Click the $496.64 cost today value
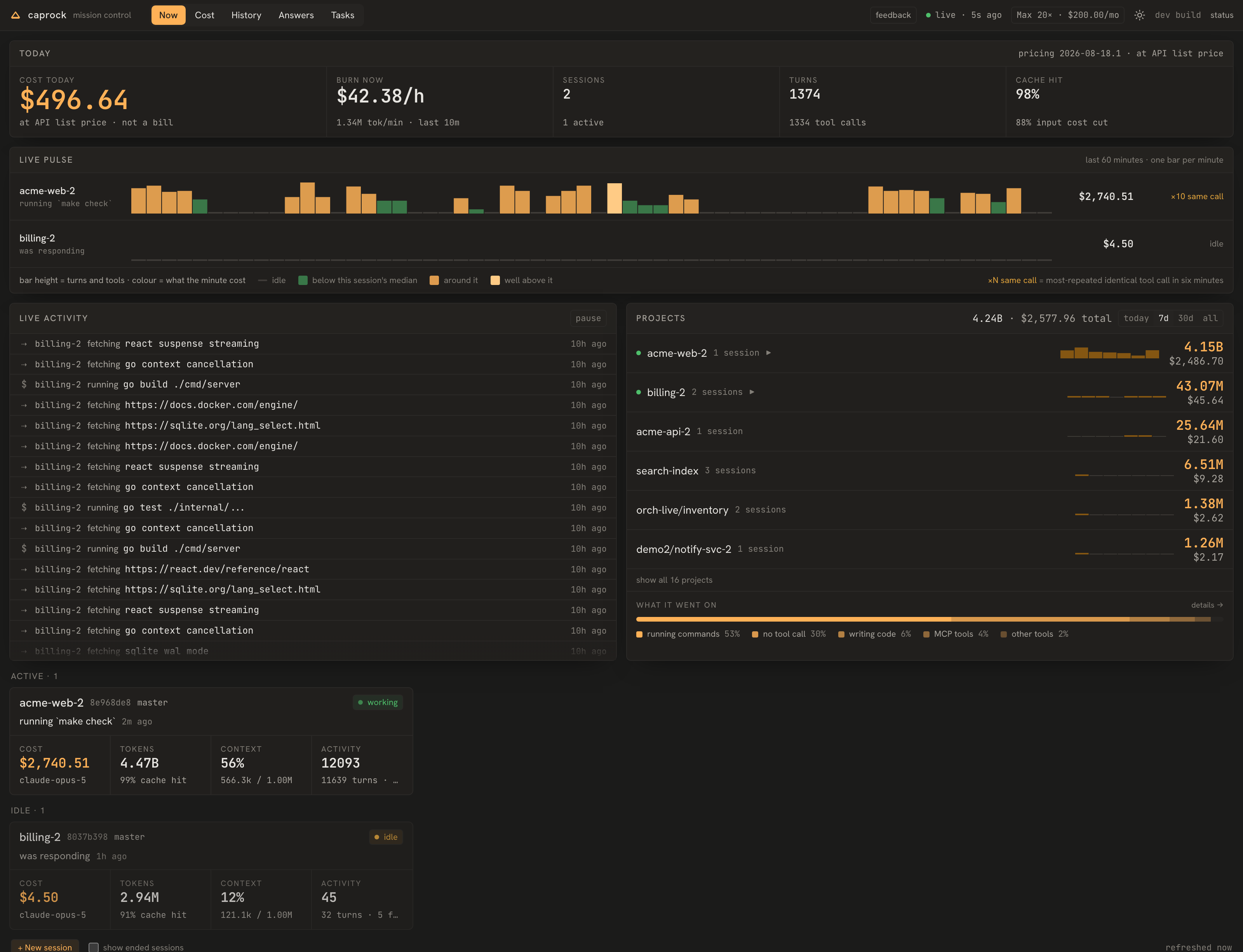Viewport: 1243px width, 952px height. pyautogui.click(x=74, y=100)
